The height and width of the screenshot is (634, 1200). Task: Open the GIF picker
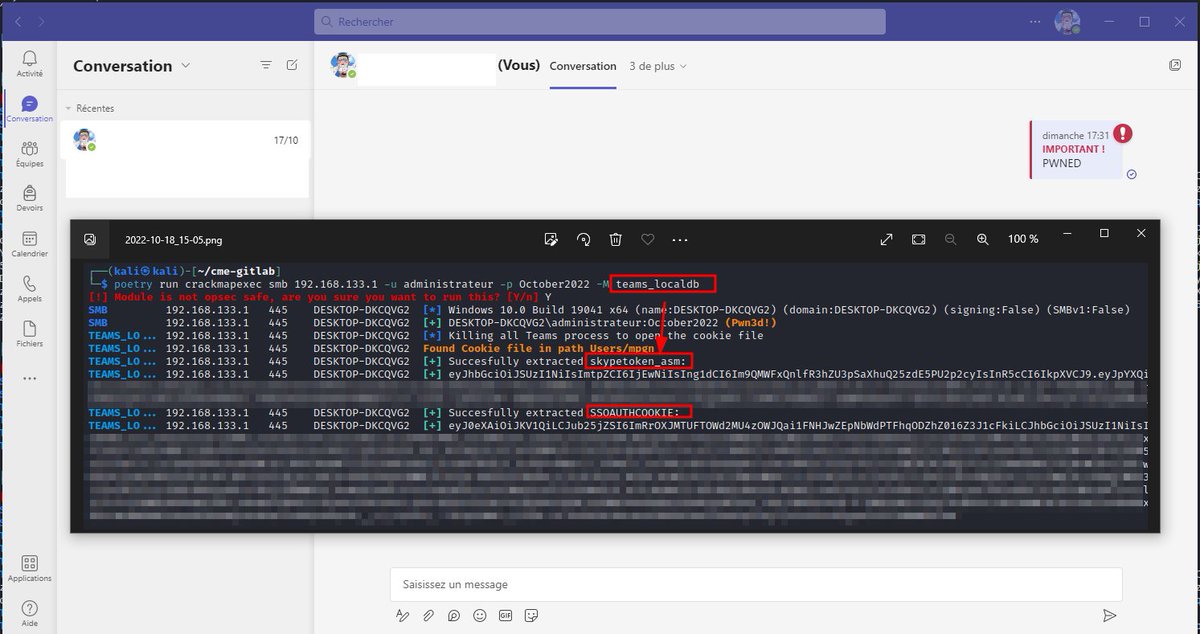point(506,615)
